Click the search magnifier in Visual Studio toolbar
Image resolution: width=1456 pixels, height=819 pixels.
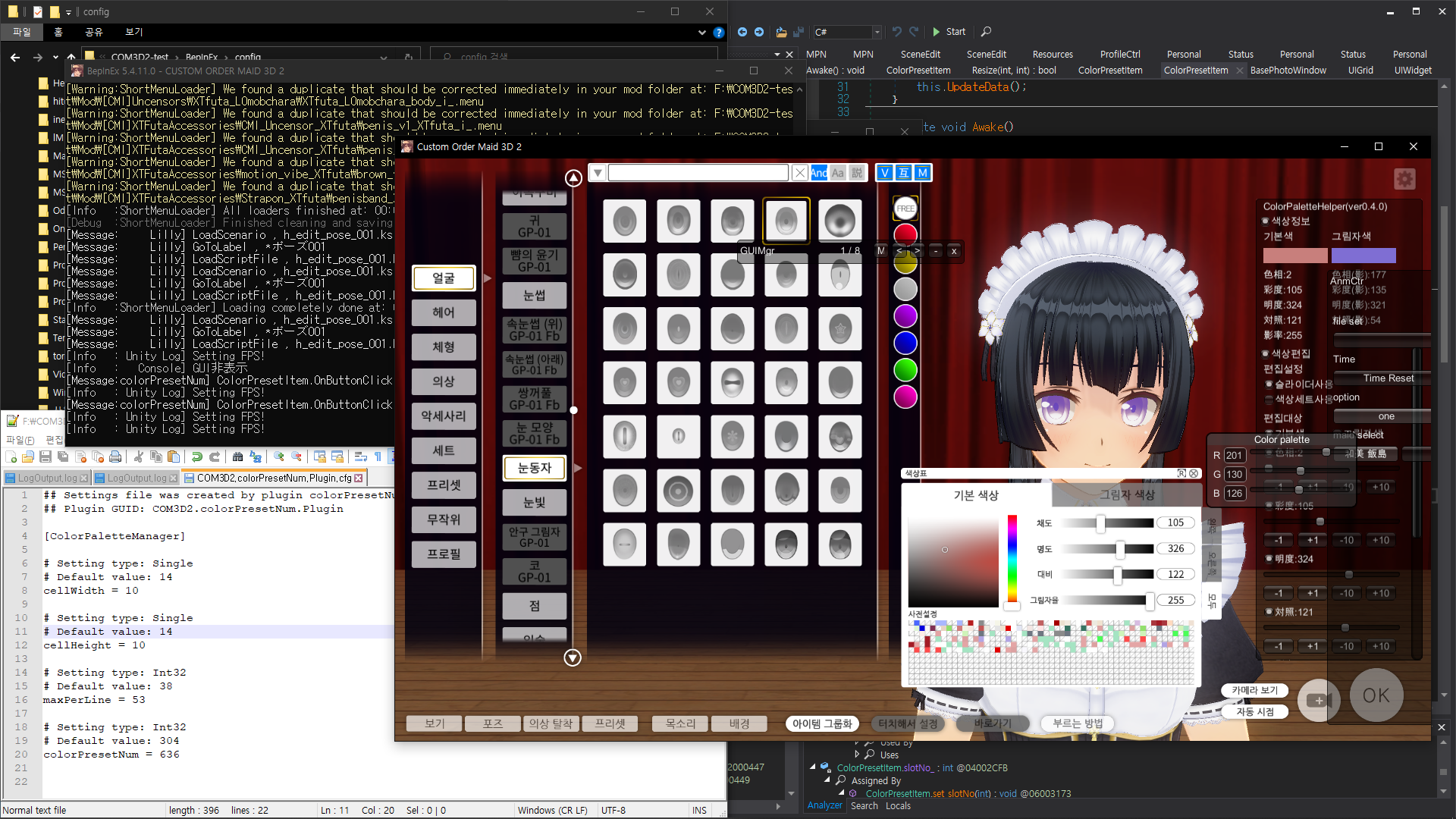tap(986, 32)
